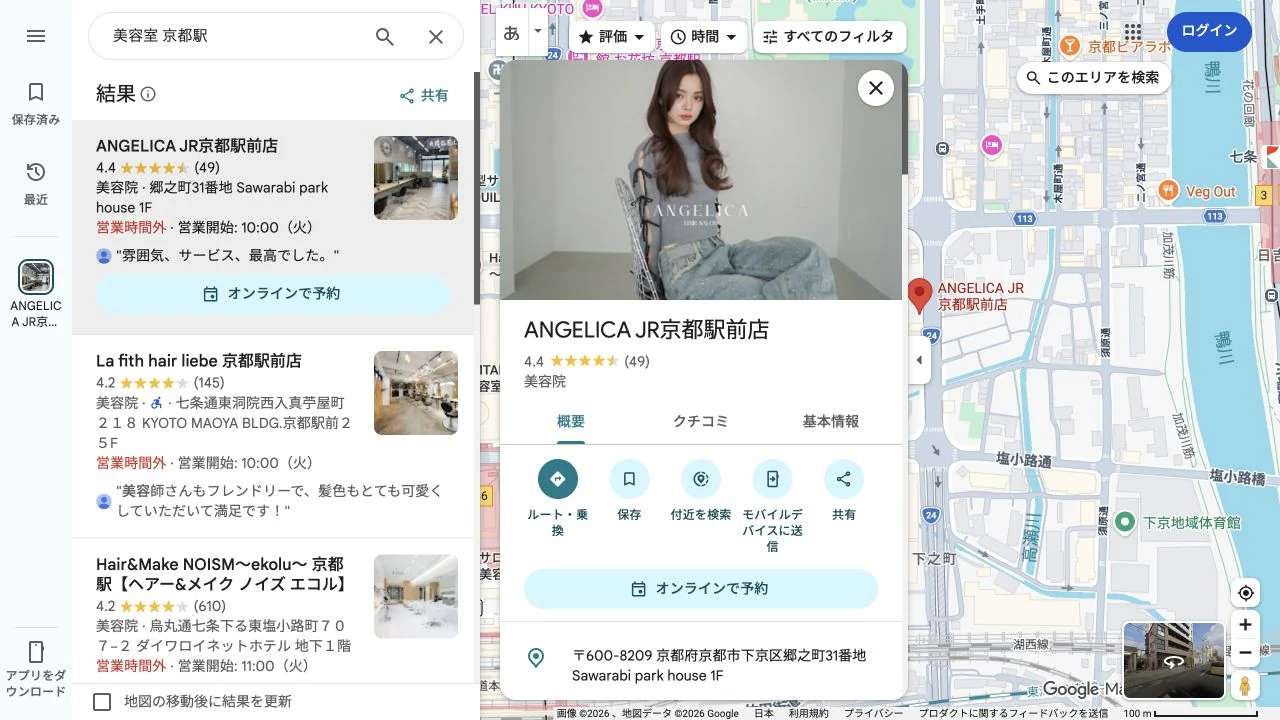Clear the search with the X icon
1280x720 pixels.
click(x=436, y=37)
